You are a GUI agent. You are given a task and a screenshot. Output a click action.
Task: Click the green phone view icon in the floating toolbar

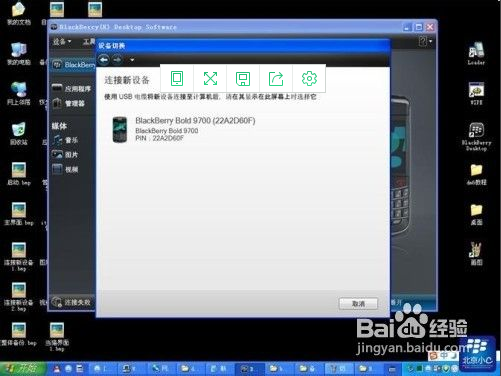click(x=177, y=79)
